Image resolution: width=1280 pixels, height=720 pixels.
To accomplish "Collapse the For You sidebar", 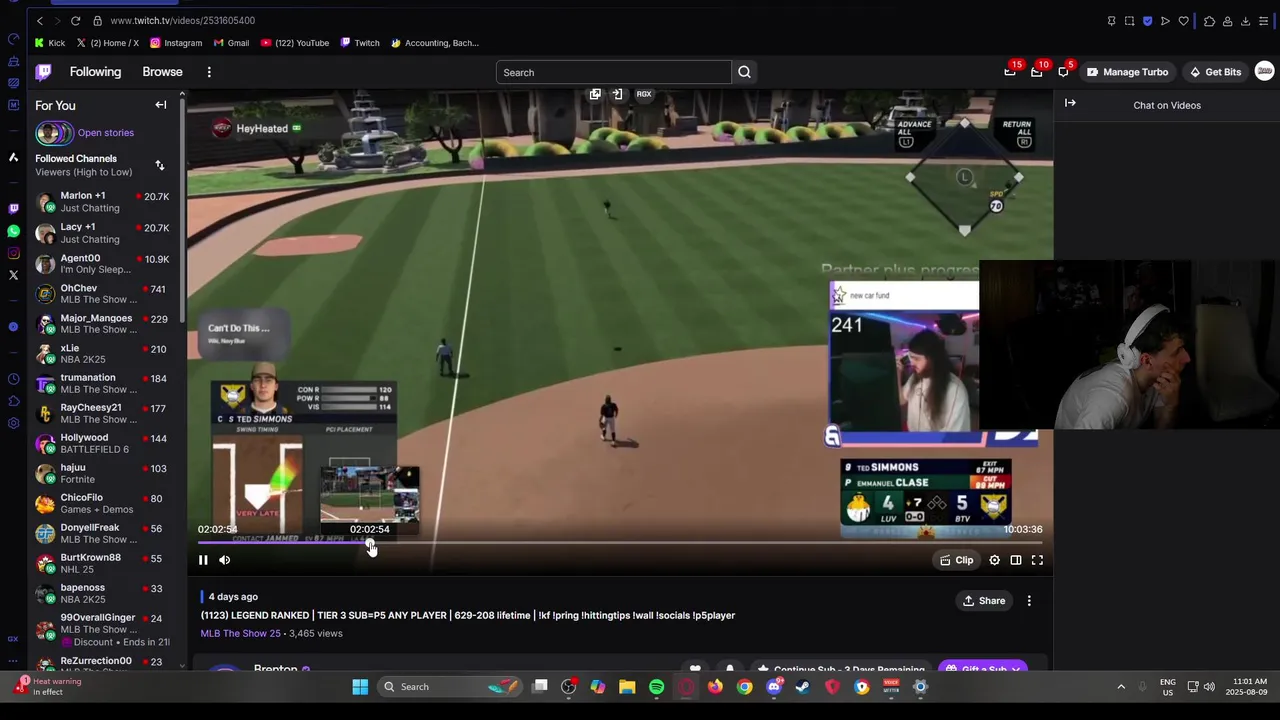I will click(x=161, y=105).
